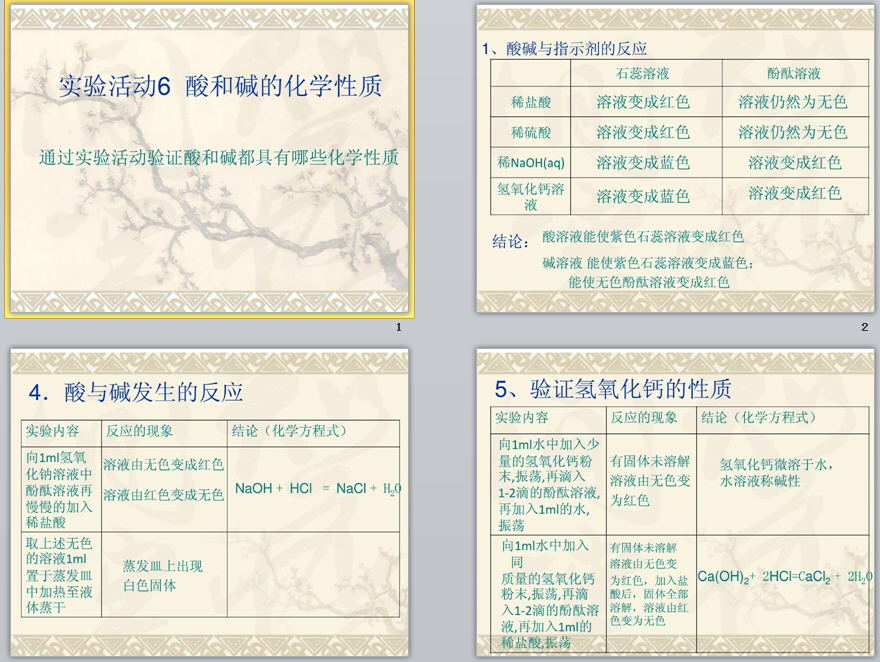This screenshot has width=880, height=662.
Task: Click the 石蕊溶液 column header
Action: pyautogui.click(x=642, y=73)
